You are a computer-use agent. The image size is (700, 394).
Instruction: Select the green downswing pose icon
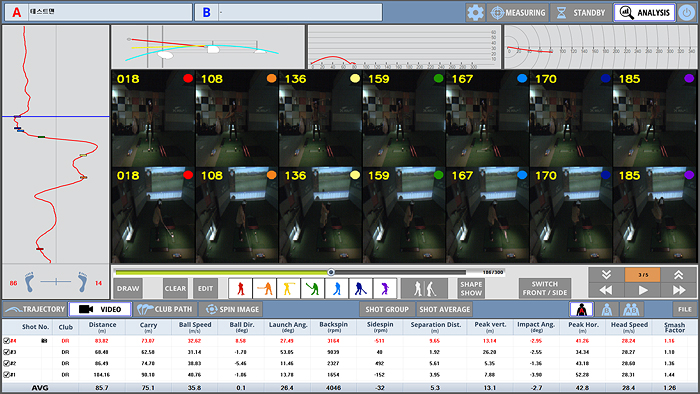312,289
